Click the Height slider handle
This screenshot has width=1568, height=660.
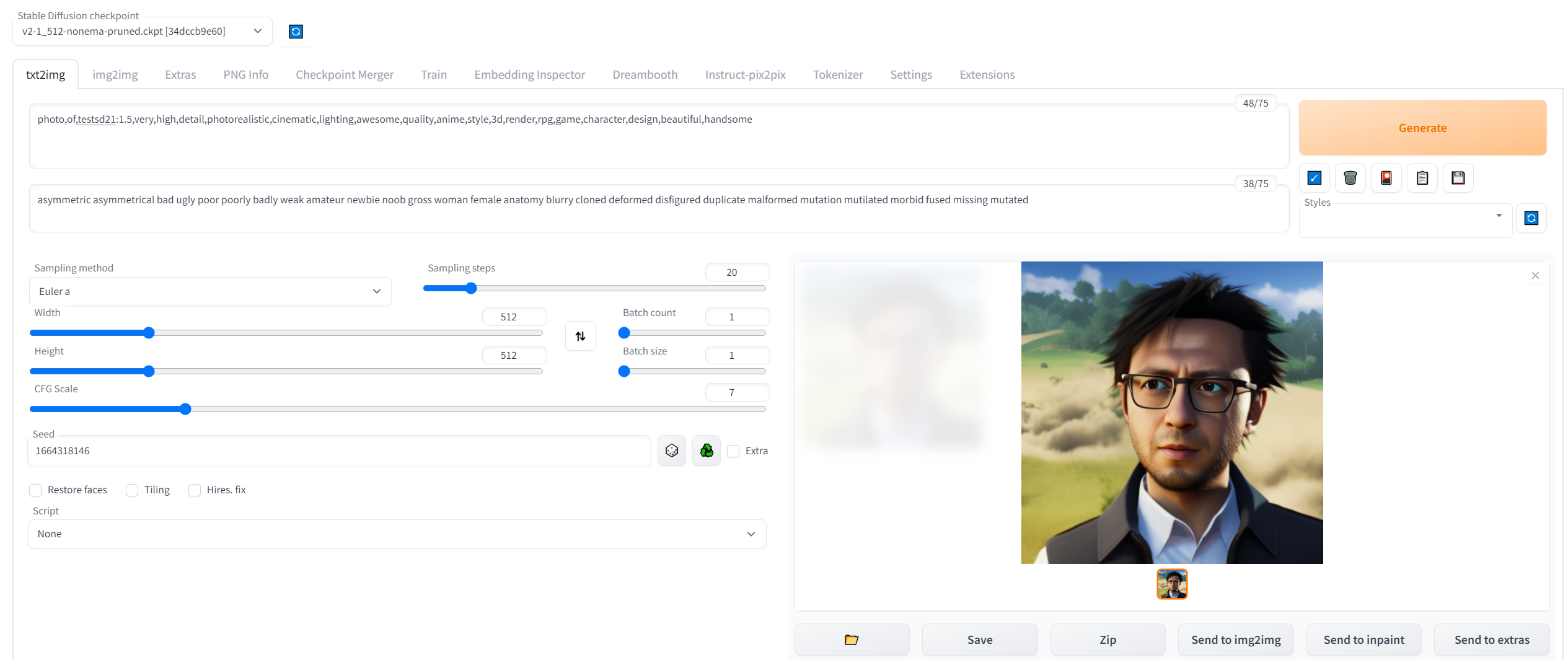pyautogui.click(x=149, y=372)
